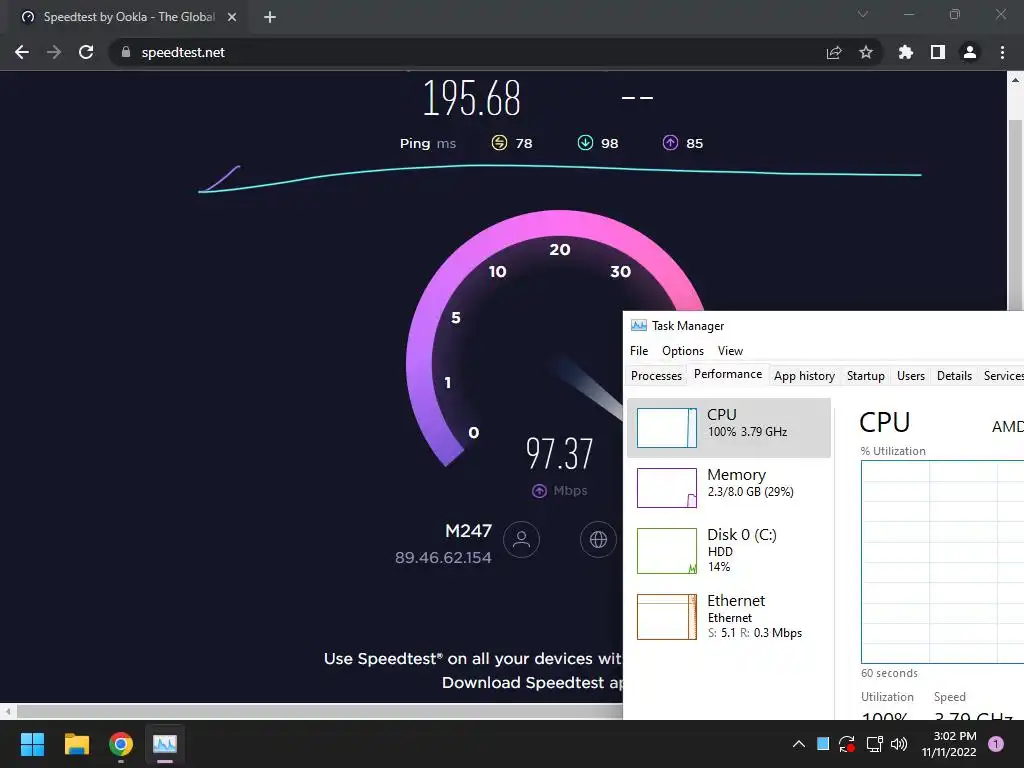Click the volume speaker tray icon
The width and height of the screenshot is (1024, 768).
click(x=899, y=744)
